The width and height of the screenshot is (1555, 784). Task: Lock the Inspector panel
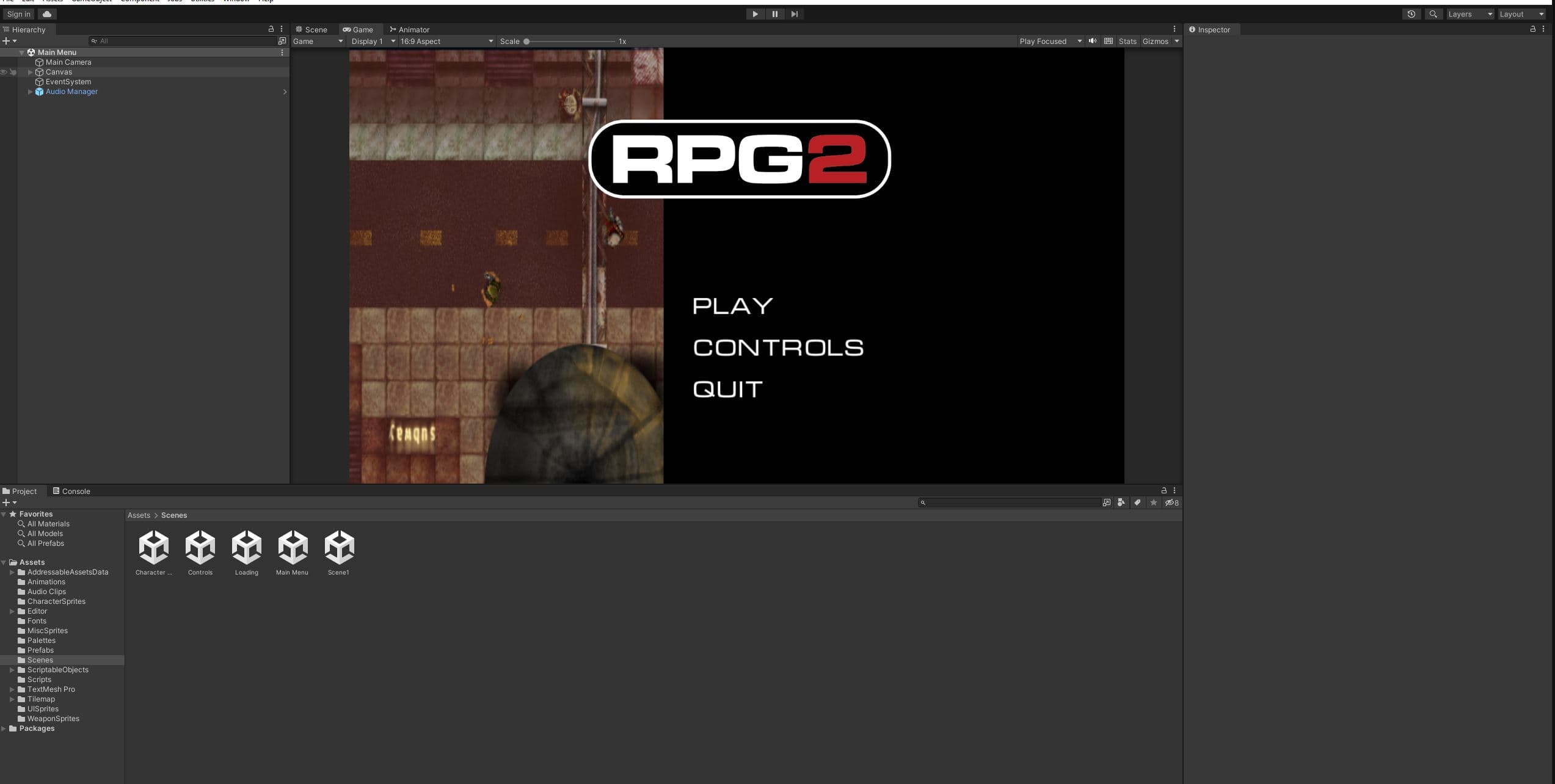point(1532,29)
